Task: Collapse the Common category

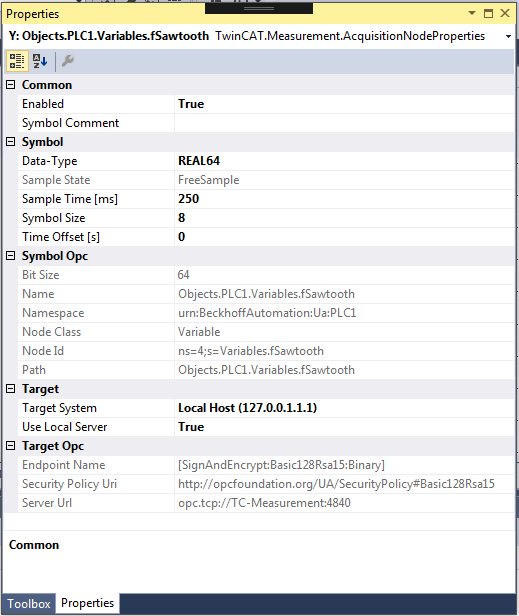Action: [11, 84]
